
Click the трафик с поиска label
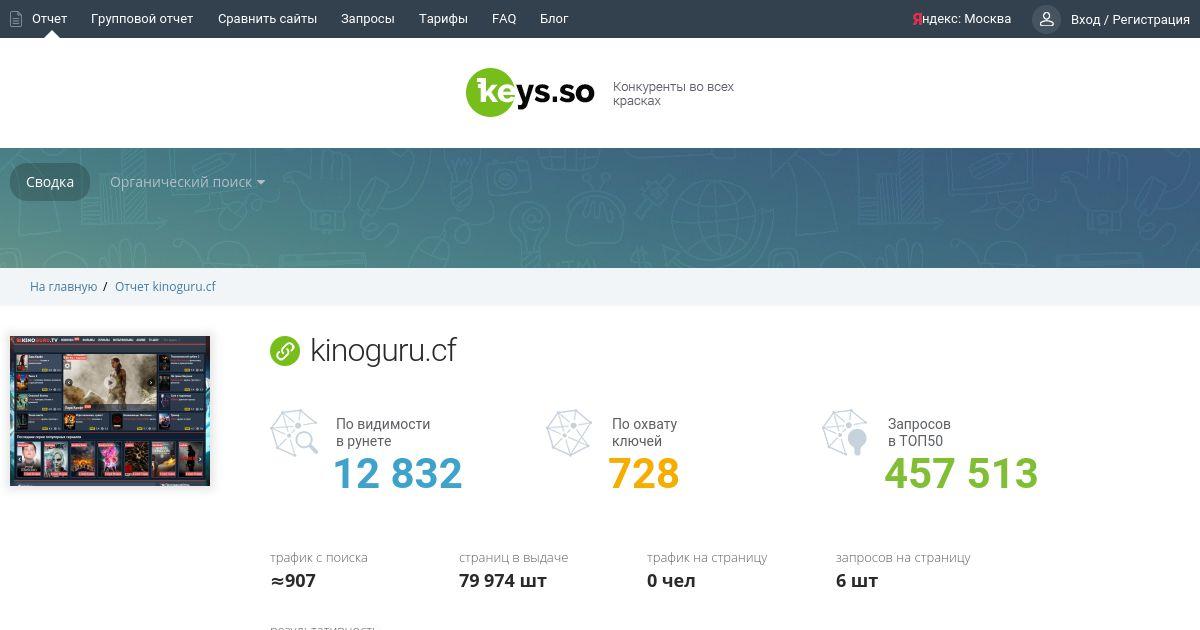[319, 558]
